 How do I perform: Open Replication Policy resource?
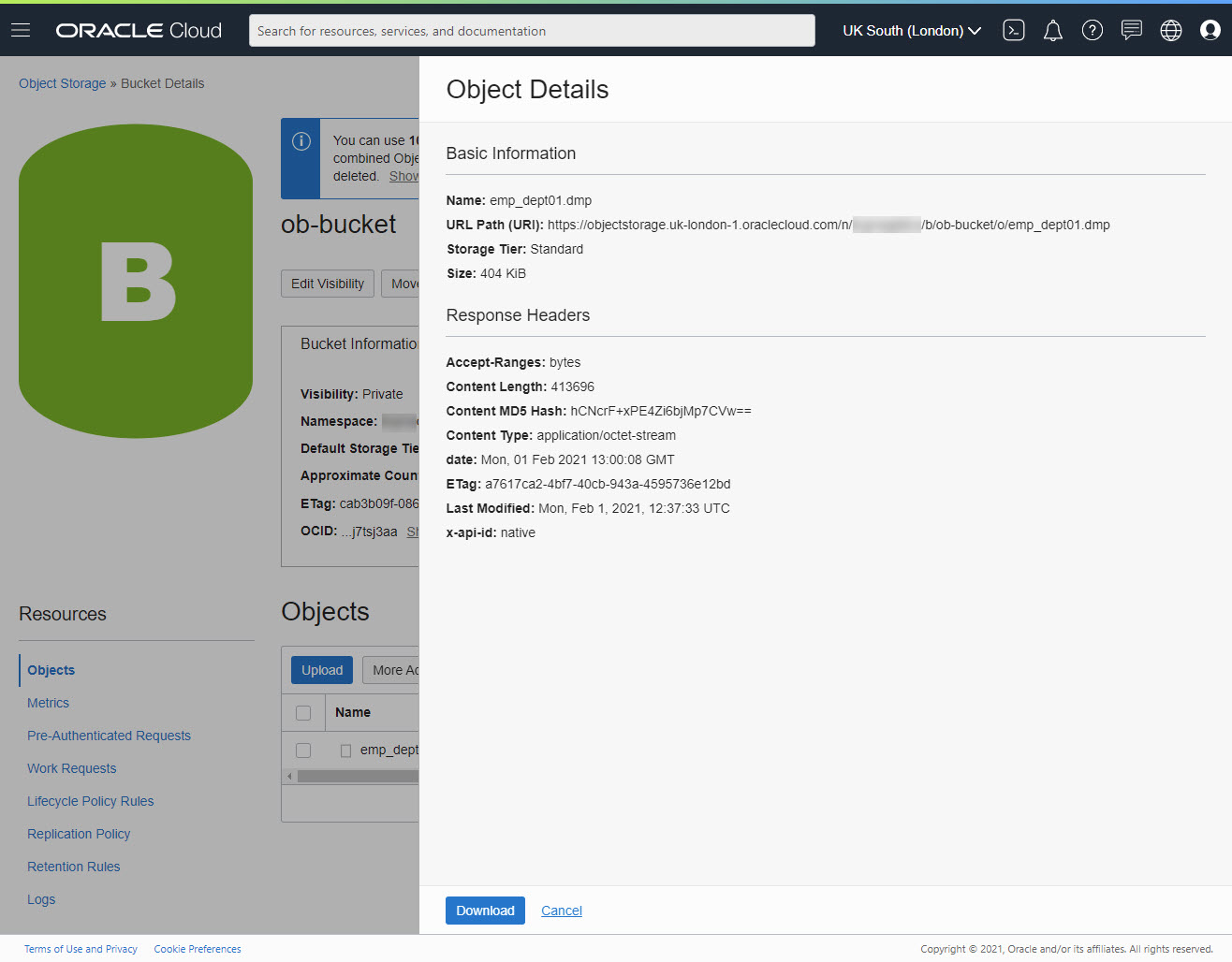click(x=79, y=834)
